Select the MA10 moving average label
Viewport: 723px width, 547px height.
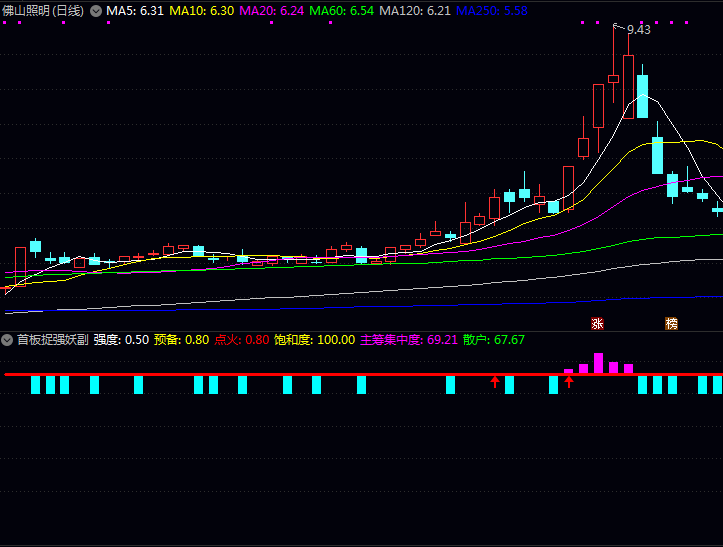click(x=201, y=11)
